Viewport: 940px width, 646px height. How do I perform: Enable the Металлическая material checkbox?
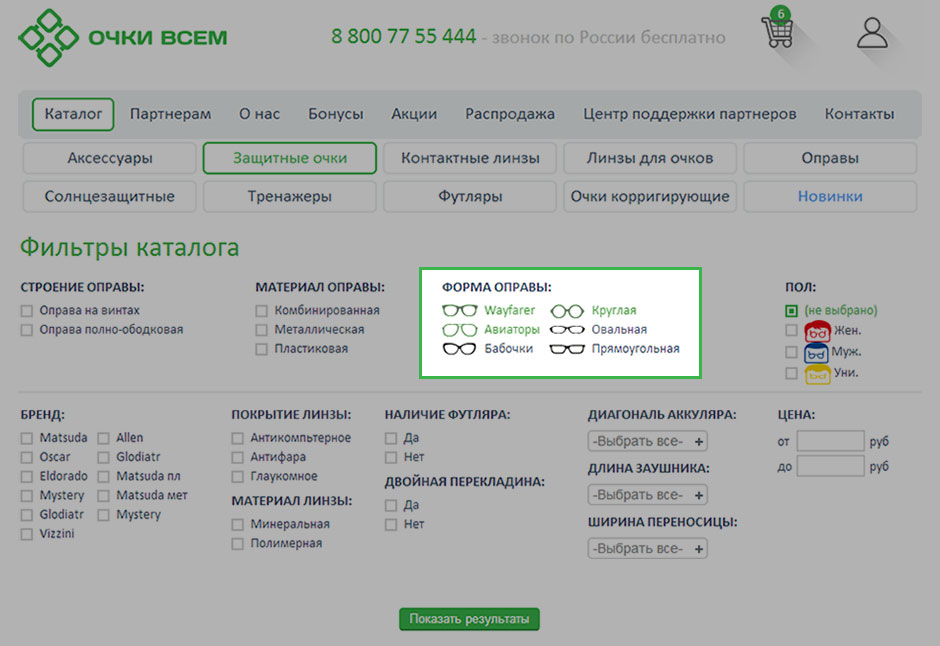[262, 330]
